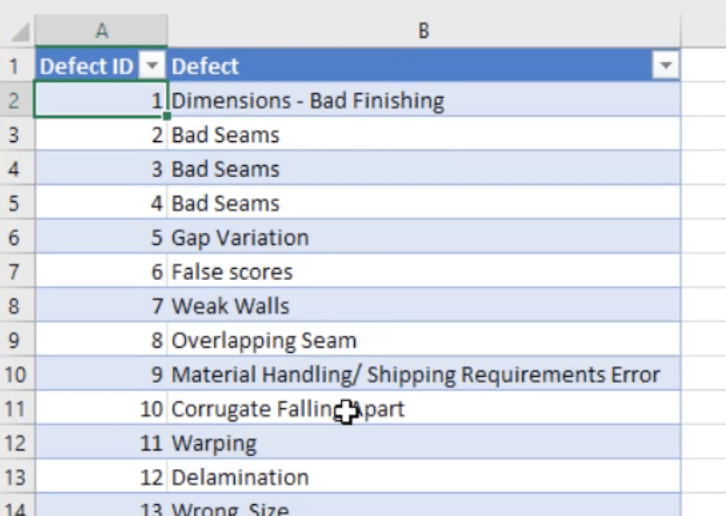Select column B header
This screenshot has height=516, width=726.
(x=424, y=31)
